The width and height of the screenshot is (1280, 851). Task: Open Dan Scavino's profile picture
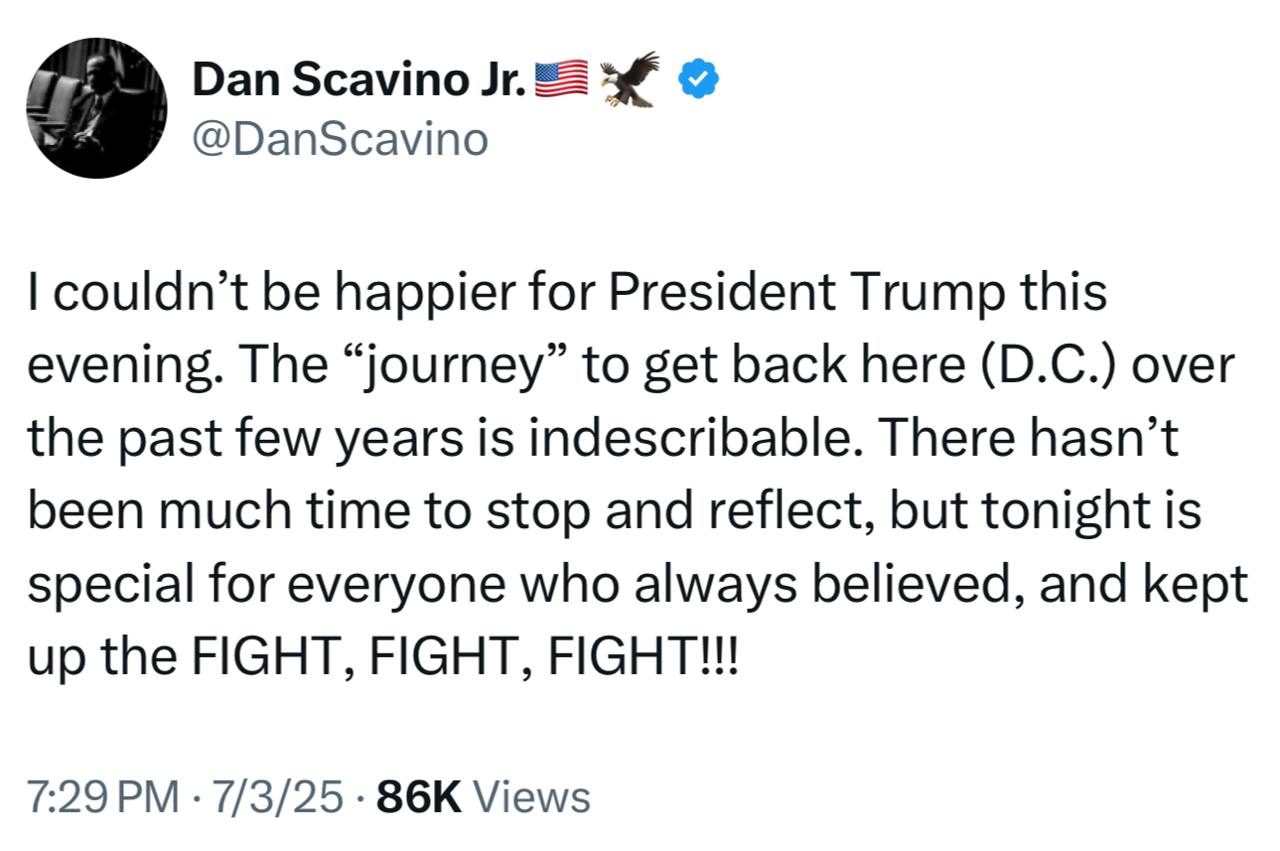(x=96, y=109)
